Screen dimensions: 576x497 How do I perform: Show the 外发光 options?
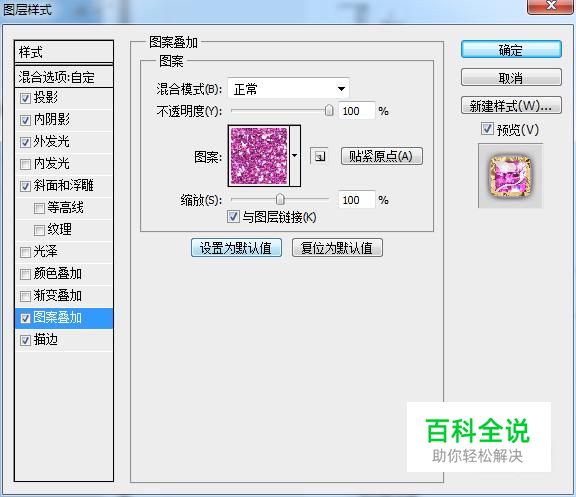[x=52, y=141]
